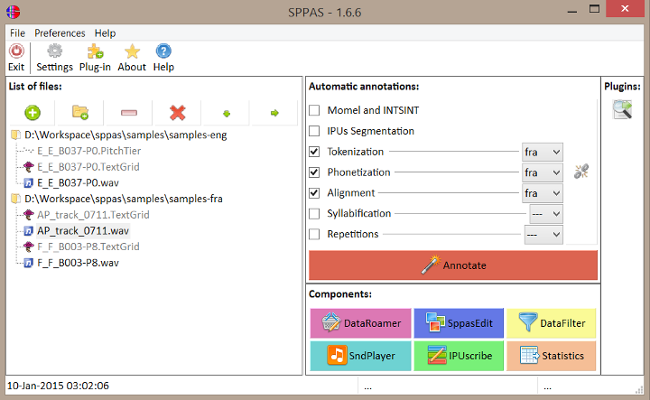Click the TextGrid icon of F_F_B003-P8.TextGrid

pos(28,247)
